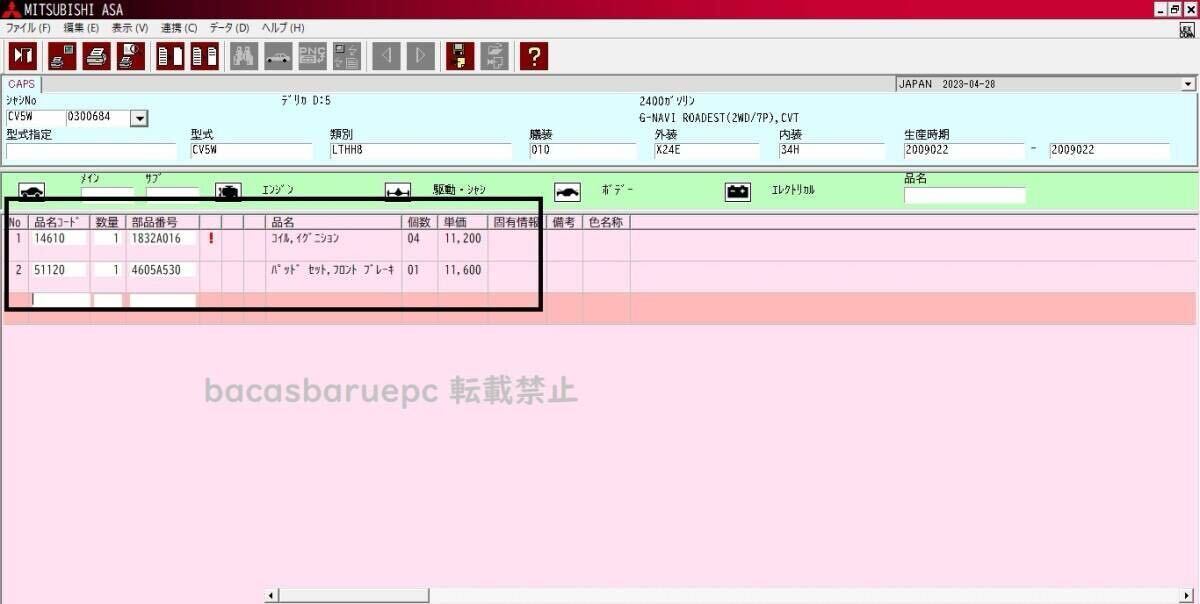This screenshot has height=604, width=1200.
Task: Click the print setup icon with moon
Action: click(x=131, y=56)
